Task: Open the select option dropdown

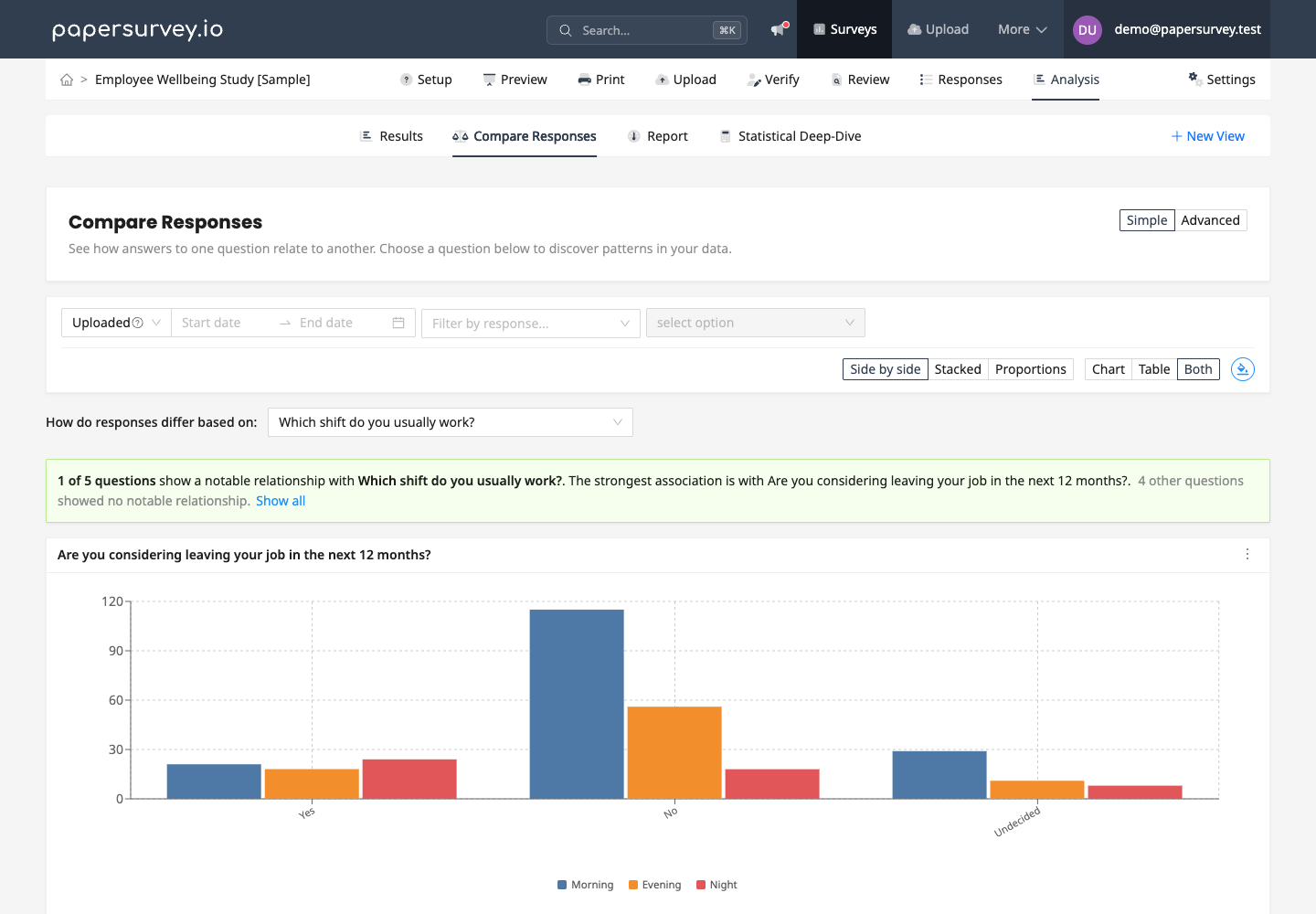Action: pyautogui.click(x=756, y=323)
